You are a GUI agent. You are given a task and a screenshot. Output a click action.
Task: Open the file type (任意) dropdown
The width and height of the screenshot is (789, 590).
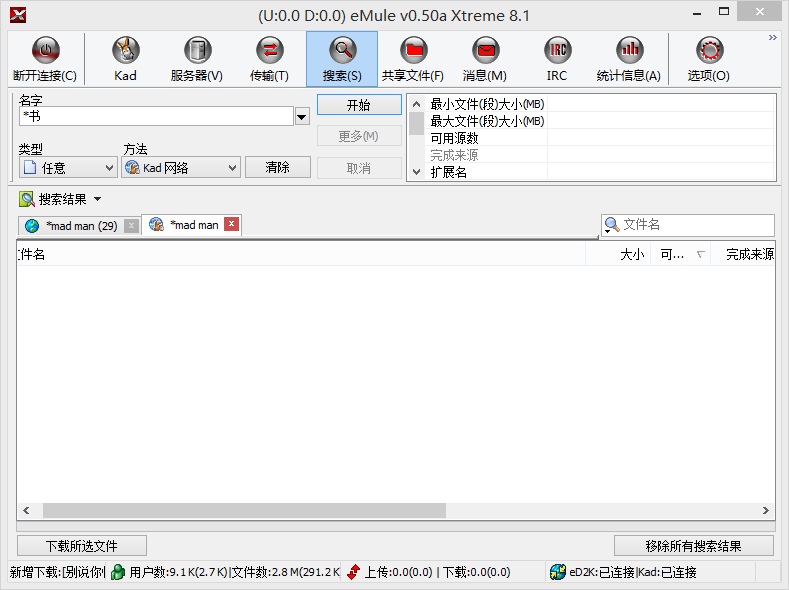click(x=68, y=167)
